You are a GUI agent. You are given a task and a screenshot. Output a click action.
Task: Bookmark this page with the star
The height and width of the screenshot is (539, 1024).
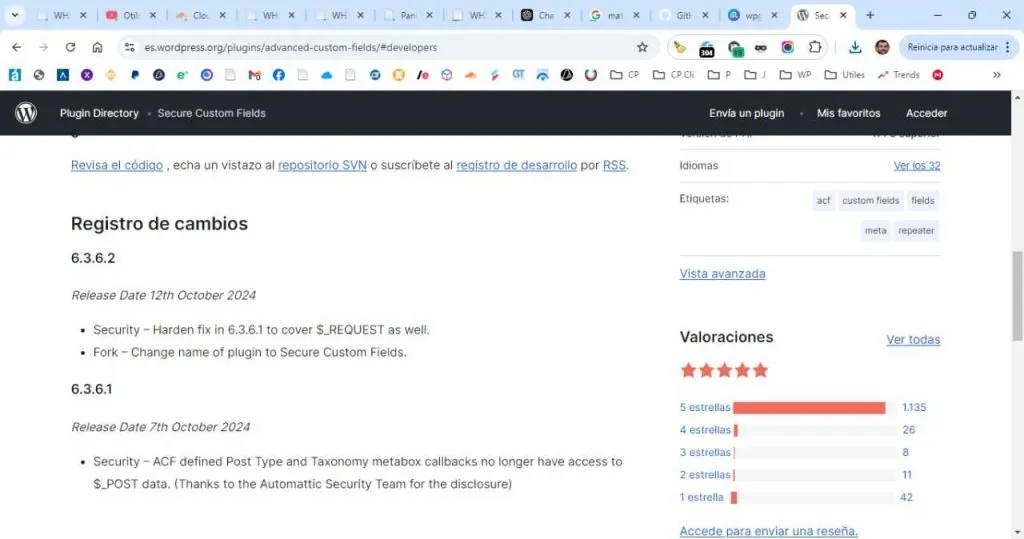point(642,47)
